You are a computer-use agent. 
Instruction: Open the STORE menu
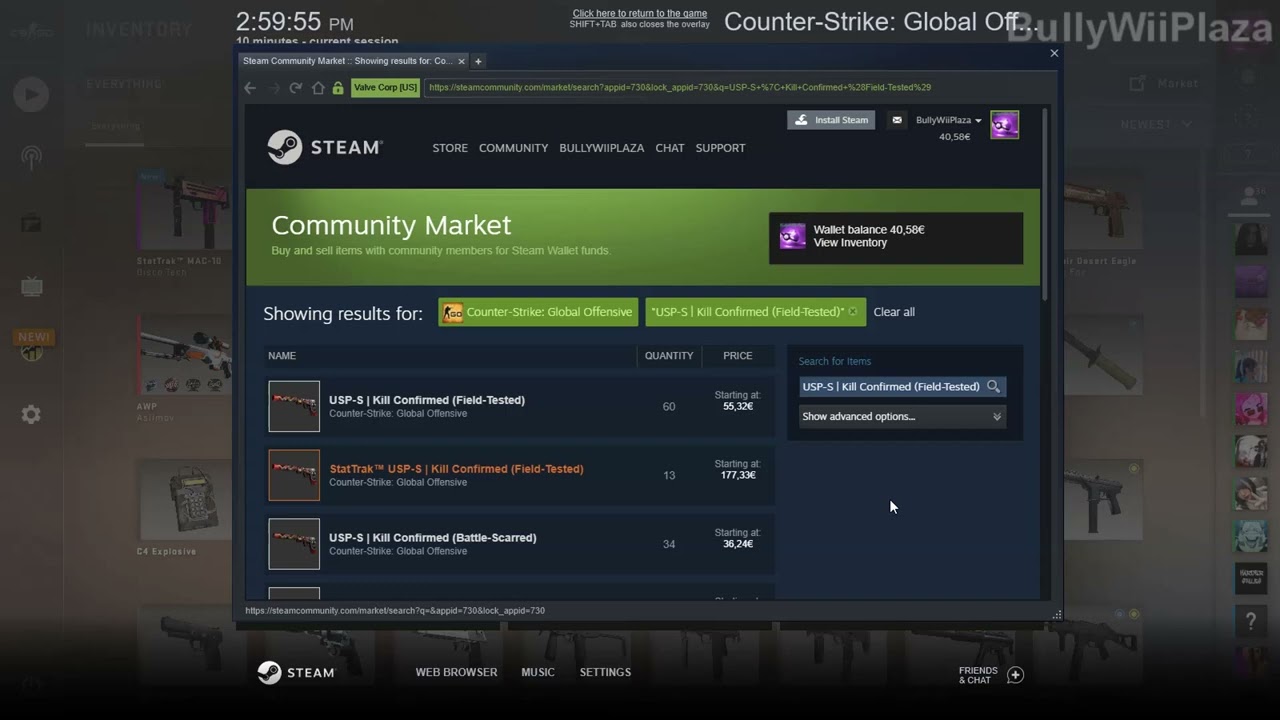(450, 148)
